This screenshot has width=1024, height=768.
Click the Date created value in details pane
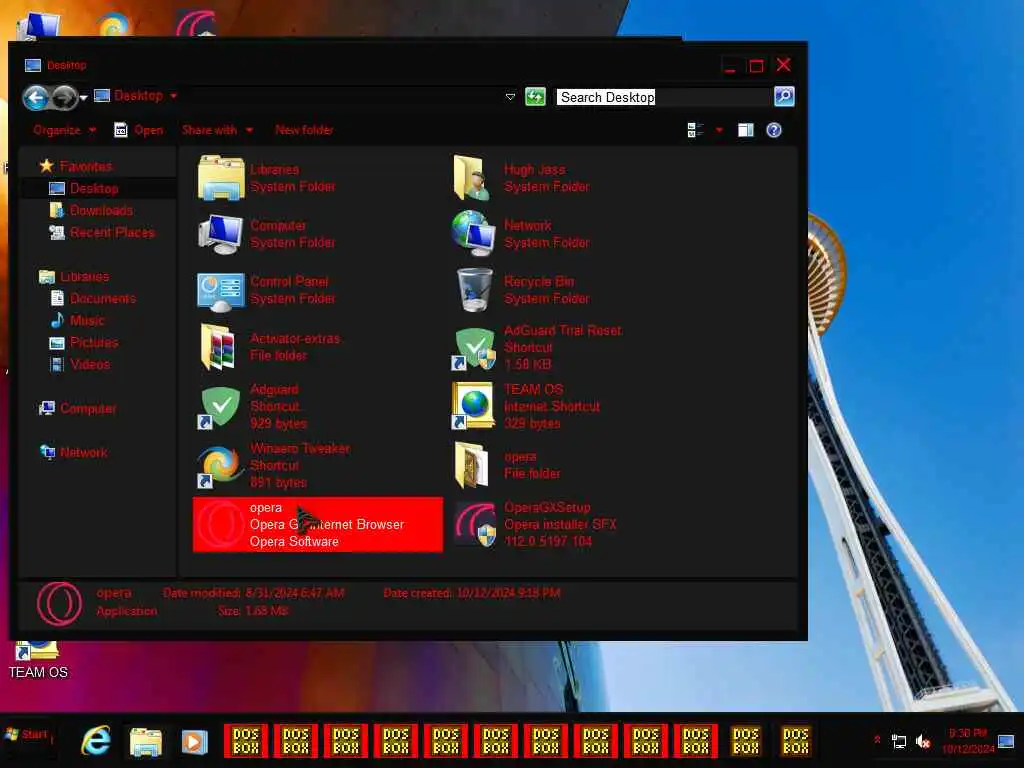[x=508, y=593]
